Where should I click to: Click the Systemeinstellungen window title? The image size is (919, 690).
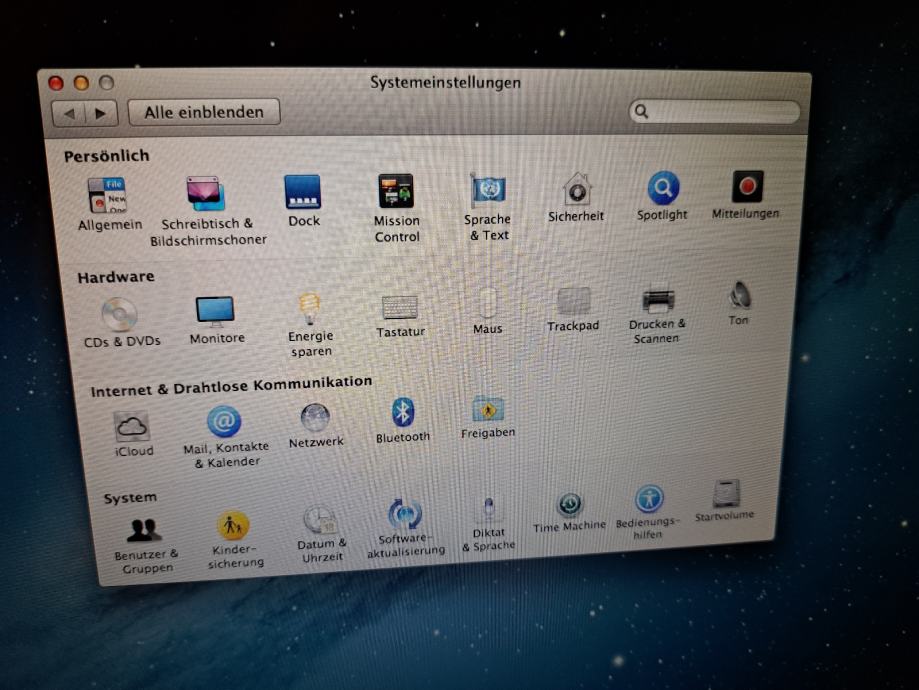point(445,83)
